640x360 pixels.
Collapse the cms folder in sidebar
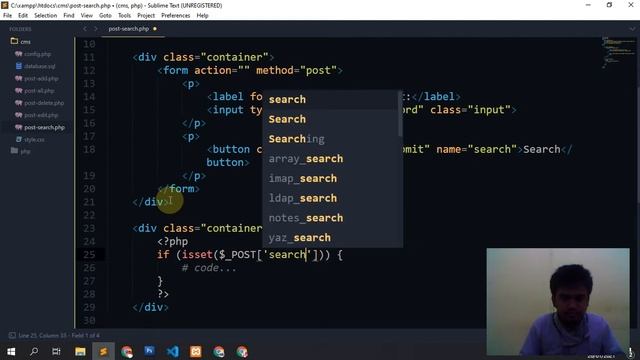pos(20,42)
